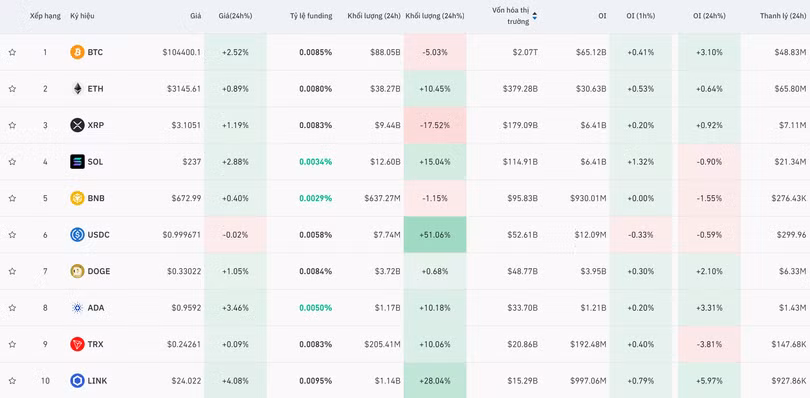The width and height of the screenshot is (810, 398).
Task: Click the Solana SOL coin icon
Action: 77,162
